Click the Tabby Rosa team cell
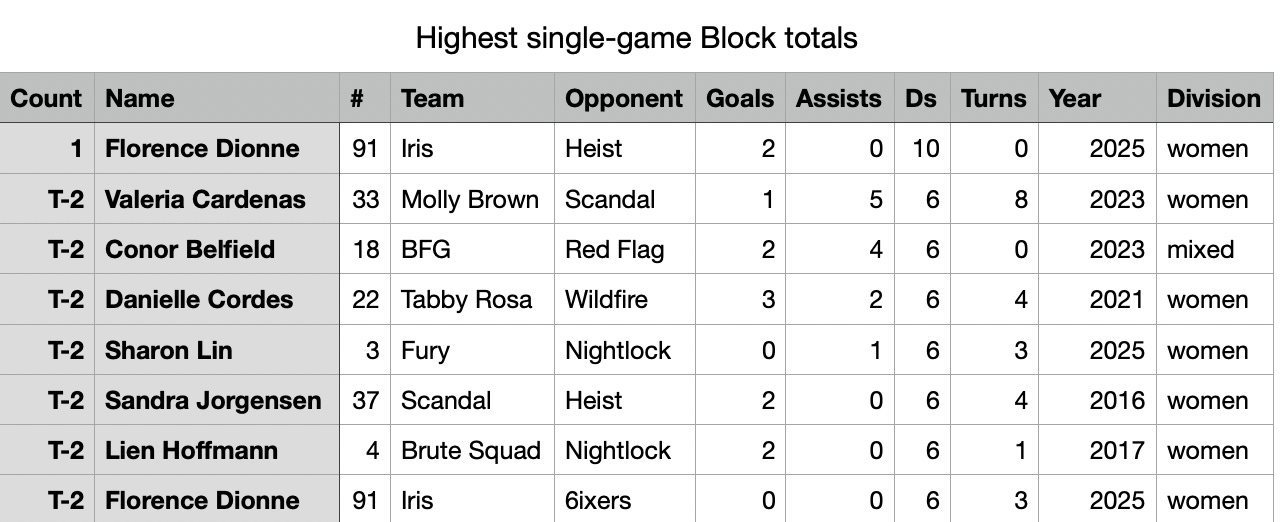Image resolution: width=1280 pixels, height=522 pixels. (x=472, y=299)
